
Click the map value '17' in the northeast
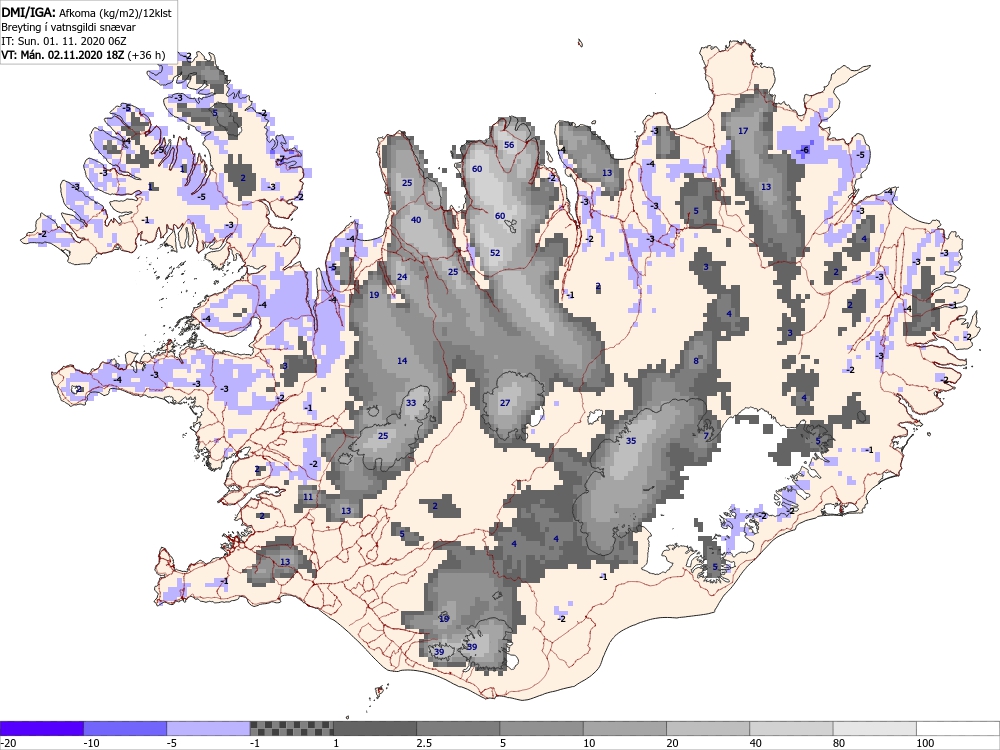pyautogui.click(x=743, y=131)
